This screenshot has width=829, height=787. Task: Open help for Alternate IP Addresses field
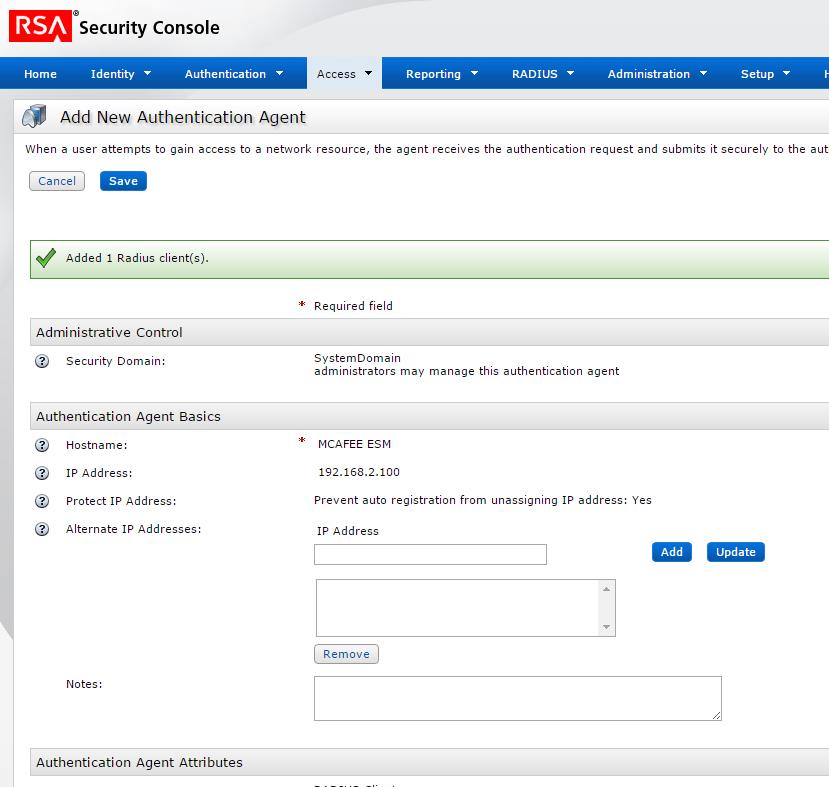41,528
